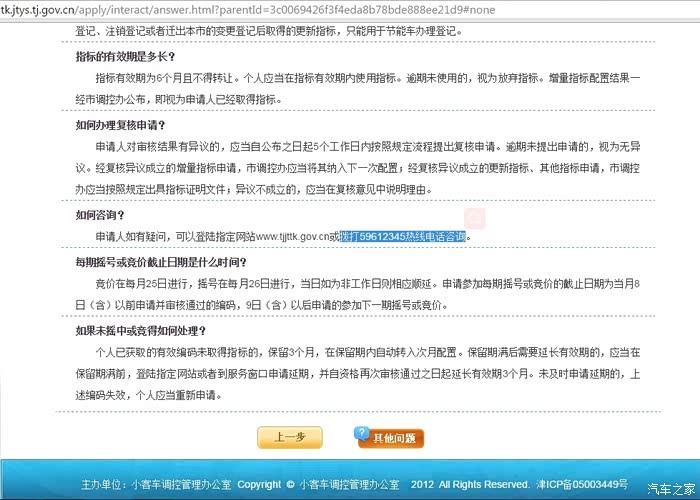Click the 每期摇号或竞价截止日期 heading
The height and width of the screenshot is (500, 700).
(x=160, y=263)
